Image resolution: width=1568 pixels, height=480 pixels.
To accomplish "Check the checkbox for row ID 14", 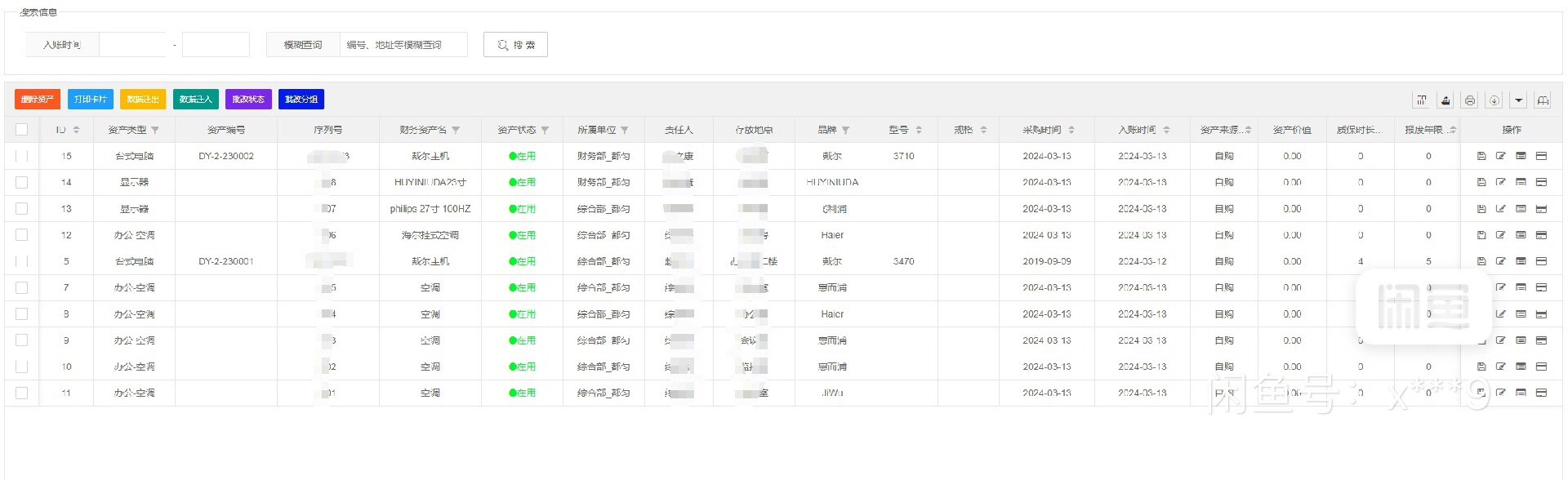I will [22, 182].
